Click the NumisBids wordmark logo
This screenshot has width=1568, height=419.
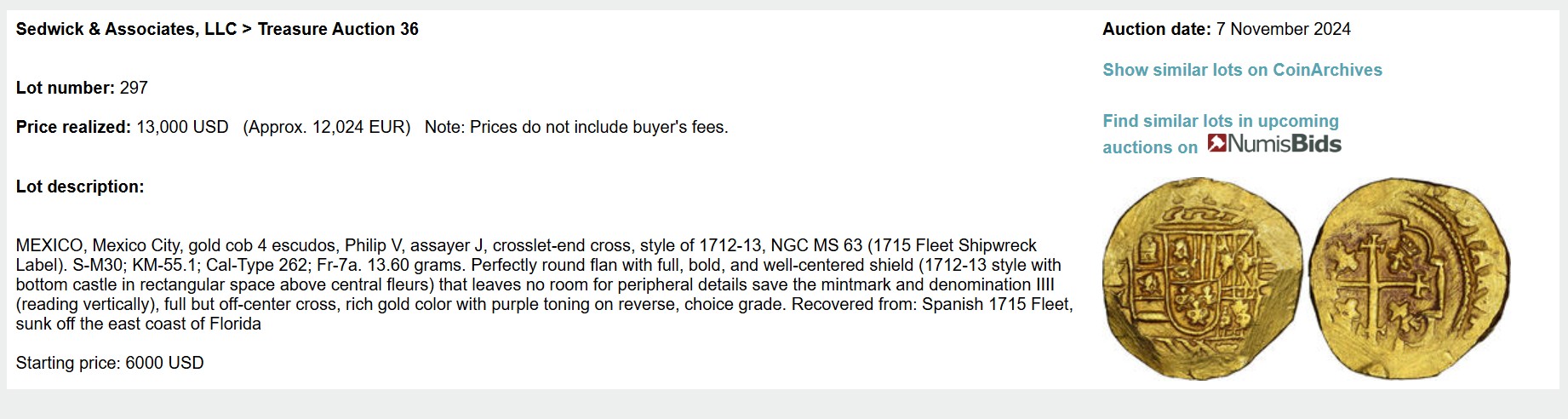pyautogui.click(x=1285, y=144)
